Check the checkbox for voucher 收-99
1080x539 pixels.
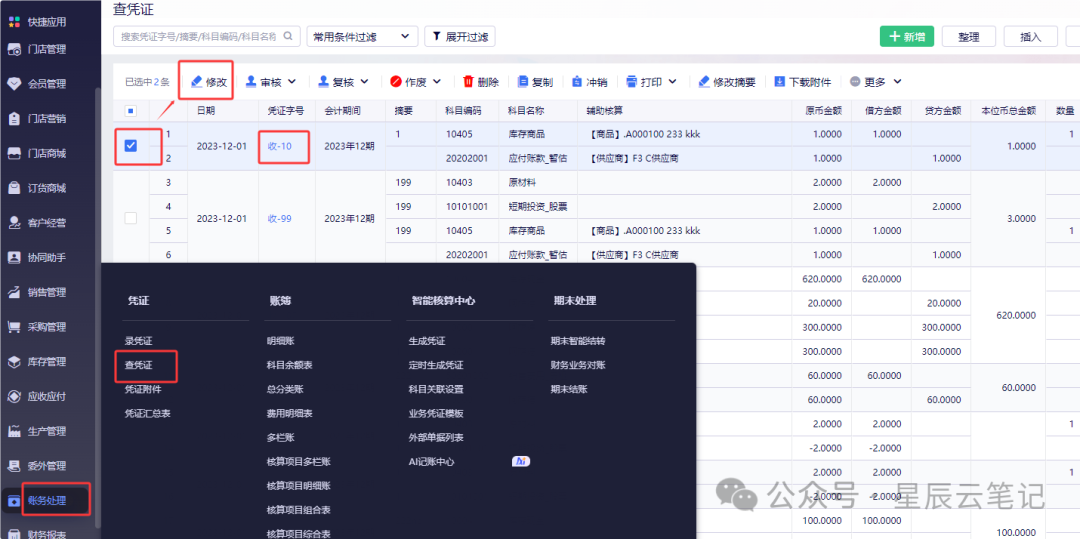tap(130, 218)
